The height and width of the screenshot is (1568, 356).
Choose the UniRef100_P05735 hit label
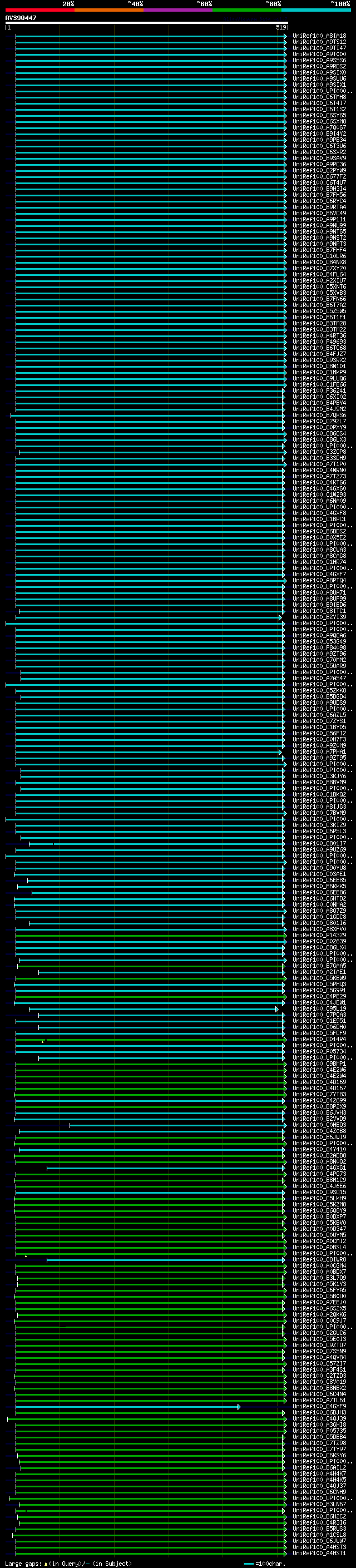tap(319, 1431)
